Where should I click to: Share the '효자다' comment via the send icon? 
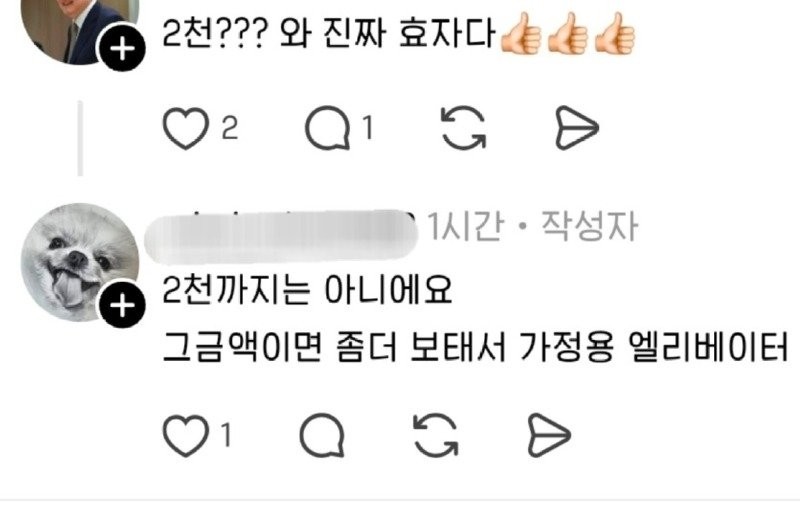coord(576,128)
